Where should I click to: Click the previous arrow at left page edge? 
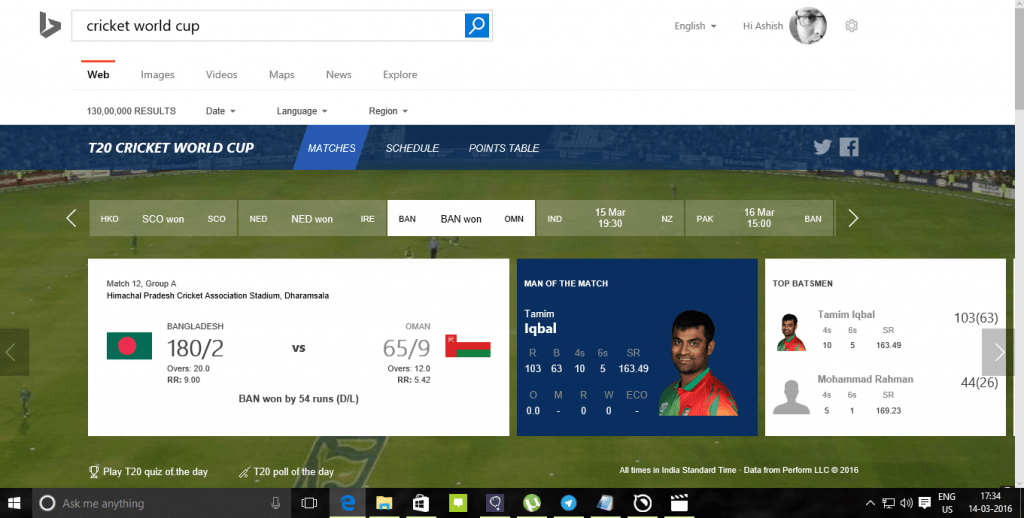click(x=14, y=352)
